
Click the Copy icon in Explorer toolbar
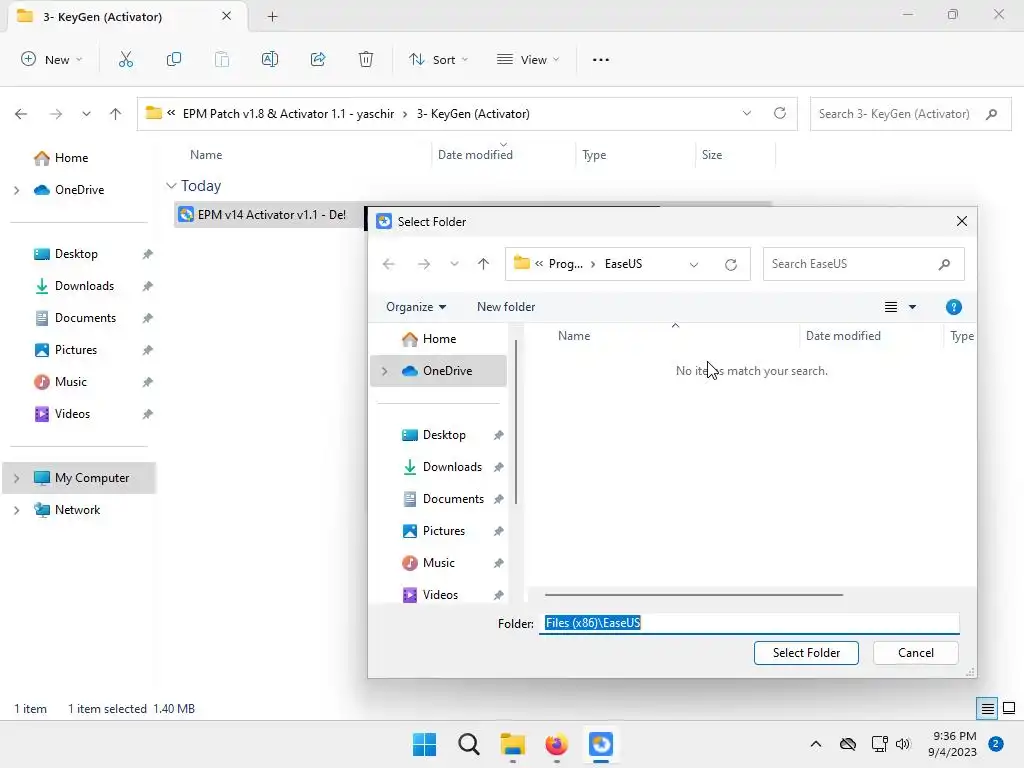(x=174, y=59)
